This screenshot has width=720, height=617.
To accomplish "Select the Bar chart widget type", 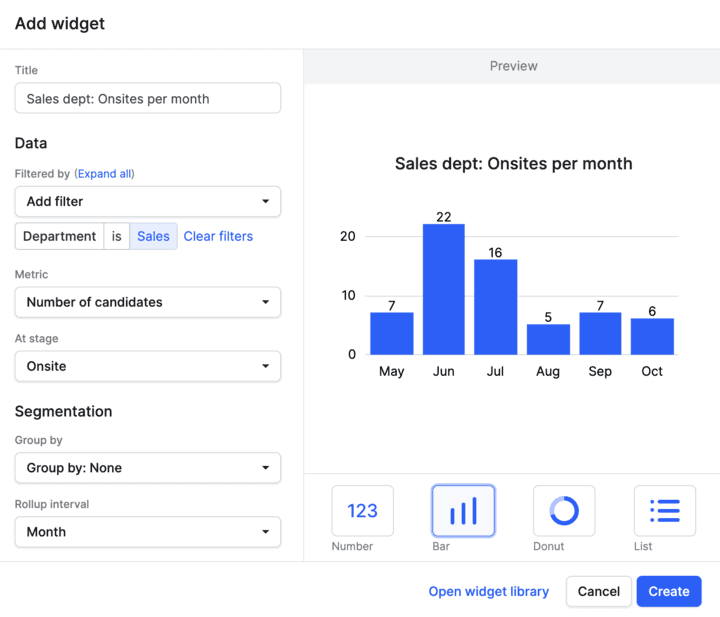I will pos(463,511).
